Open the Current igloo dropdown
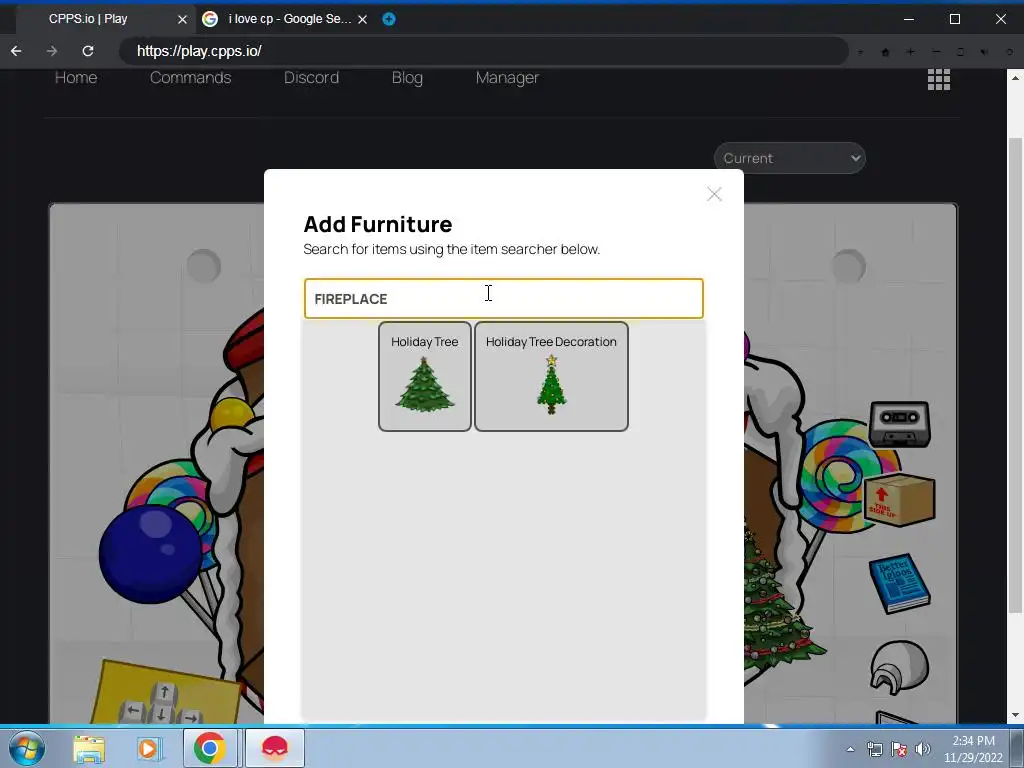The width and height of the screenshot is (1024, 768). [x=790, y=158]
